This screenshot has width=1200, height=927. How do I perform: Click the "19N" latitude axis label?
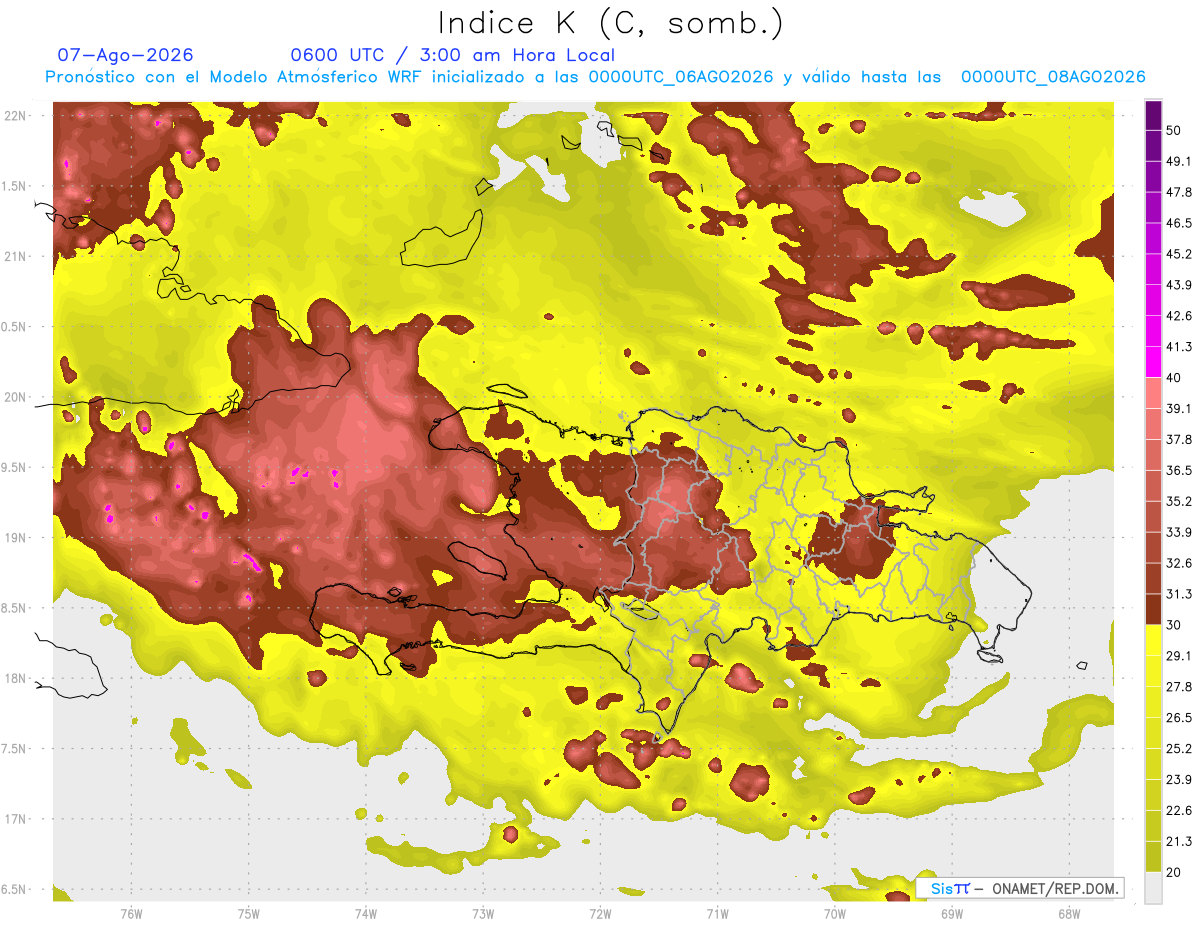tap(16, 538)
